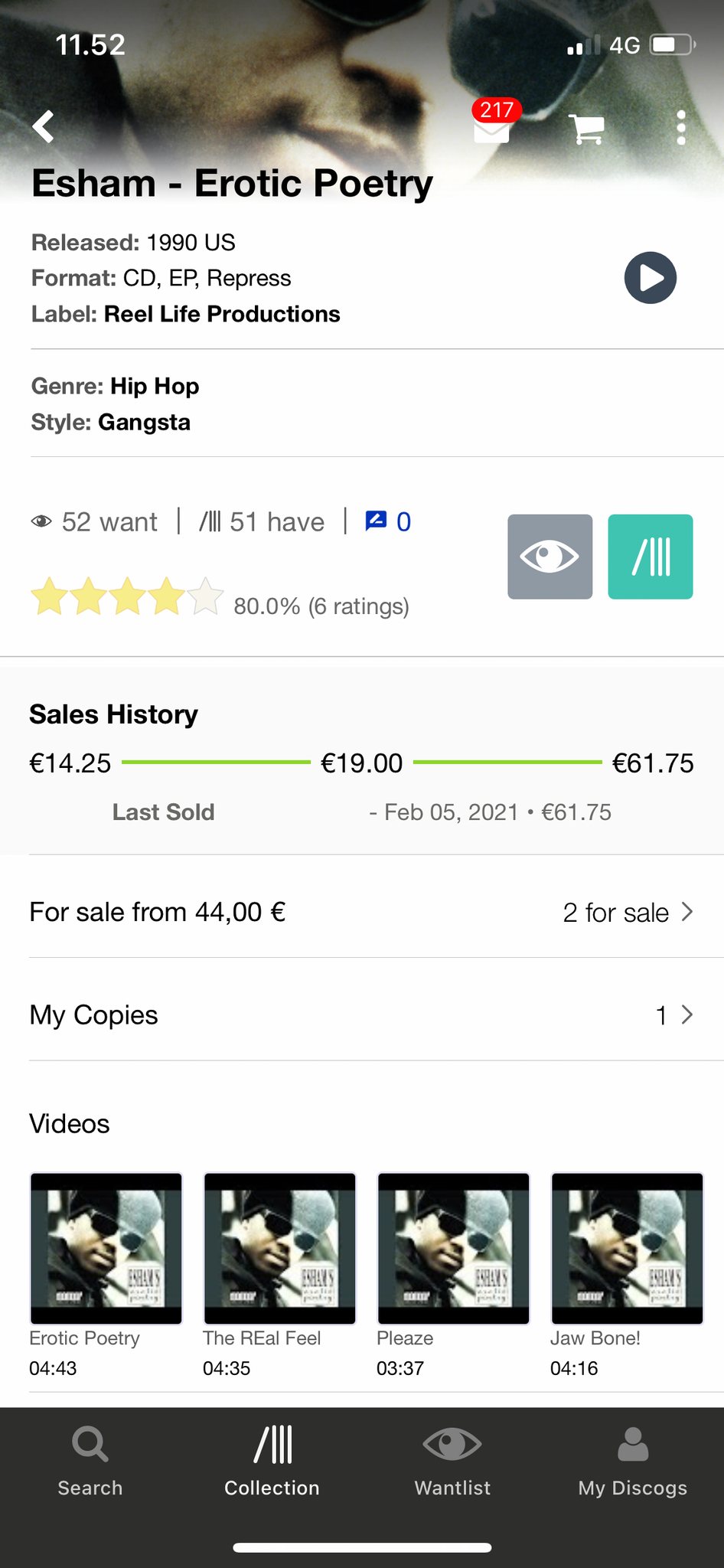Toggle the green collection button
The height and width of the screenshot is (1568, 724).
pyautogui.click(x=651, y=557)
